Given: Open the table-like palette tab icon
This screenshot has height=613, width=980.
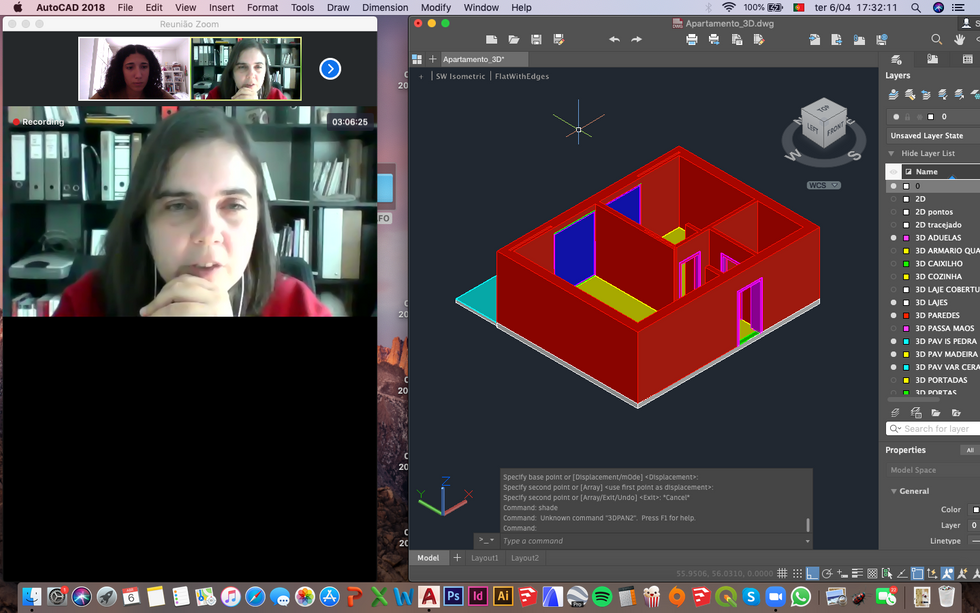Looking at the screenshot, I should pos(968,59).
